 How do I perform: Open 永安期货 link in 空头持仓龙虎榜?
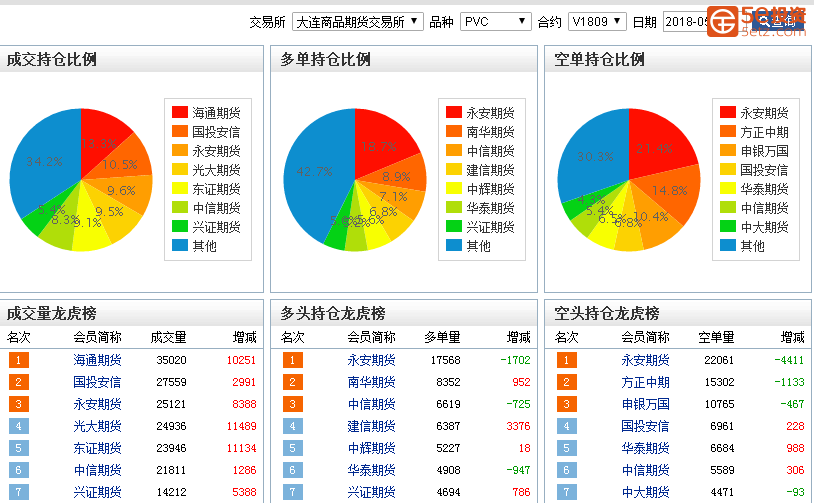645,360
